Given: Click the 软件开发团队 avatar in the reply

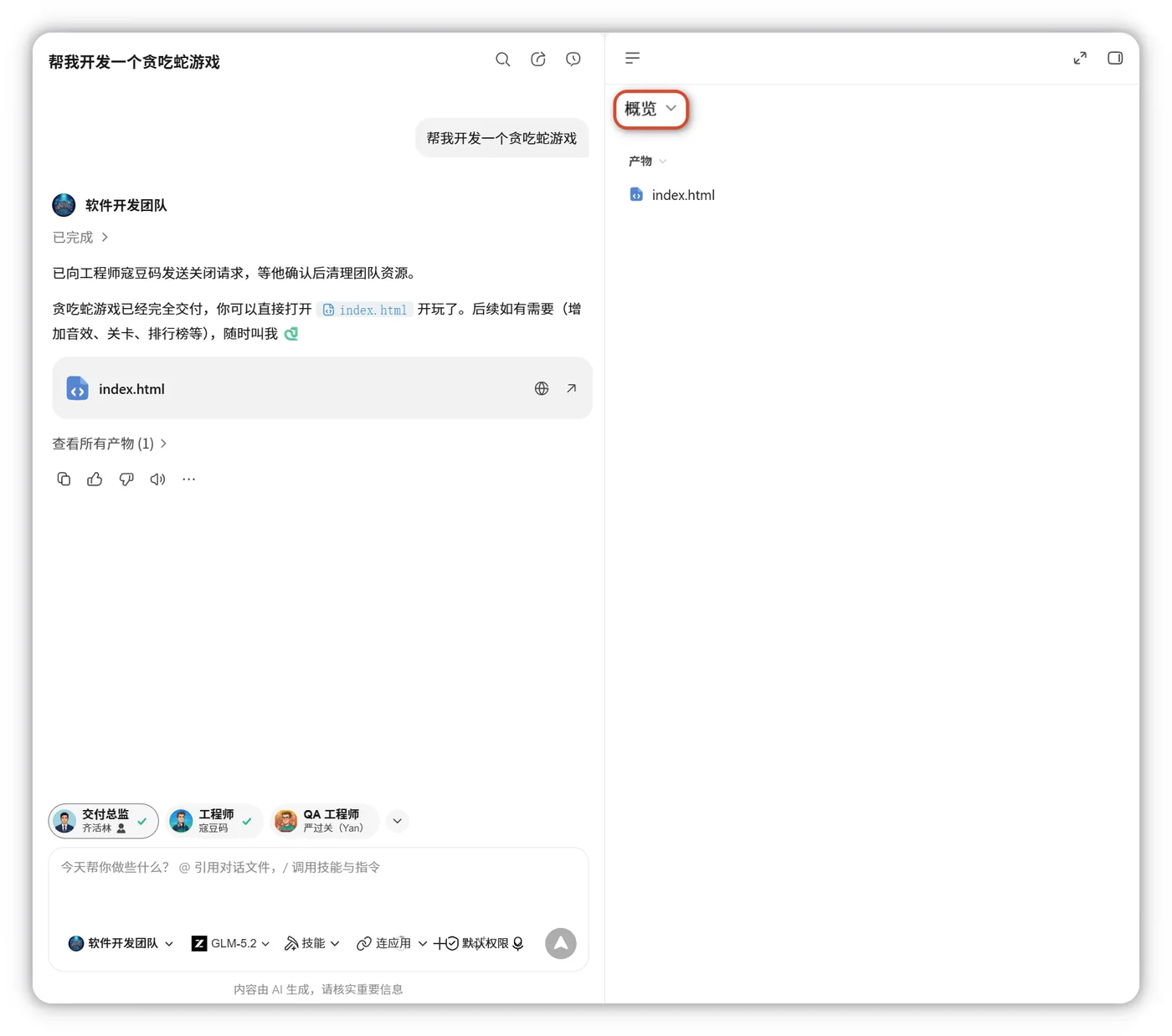Looking at the screenshot, I should click(64, 205).
